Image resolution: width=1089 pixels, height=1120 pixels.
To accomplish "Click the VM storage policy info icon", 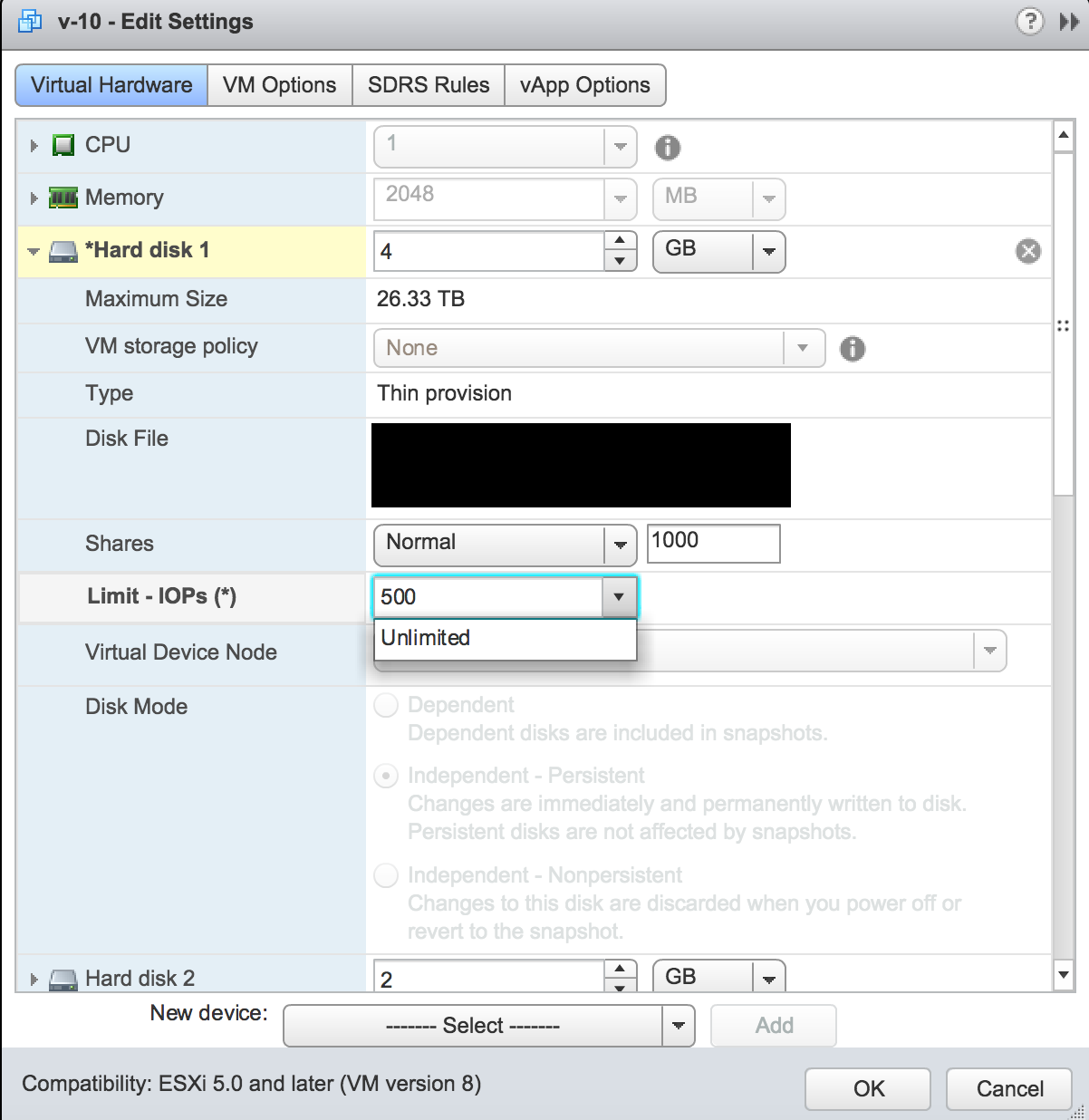I will point(852,348).
